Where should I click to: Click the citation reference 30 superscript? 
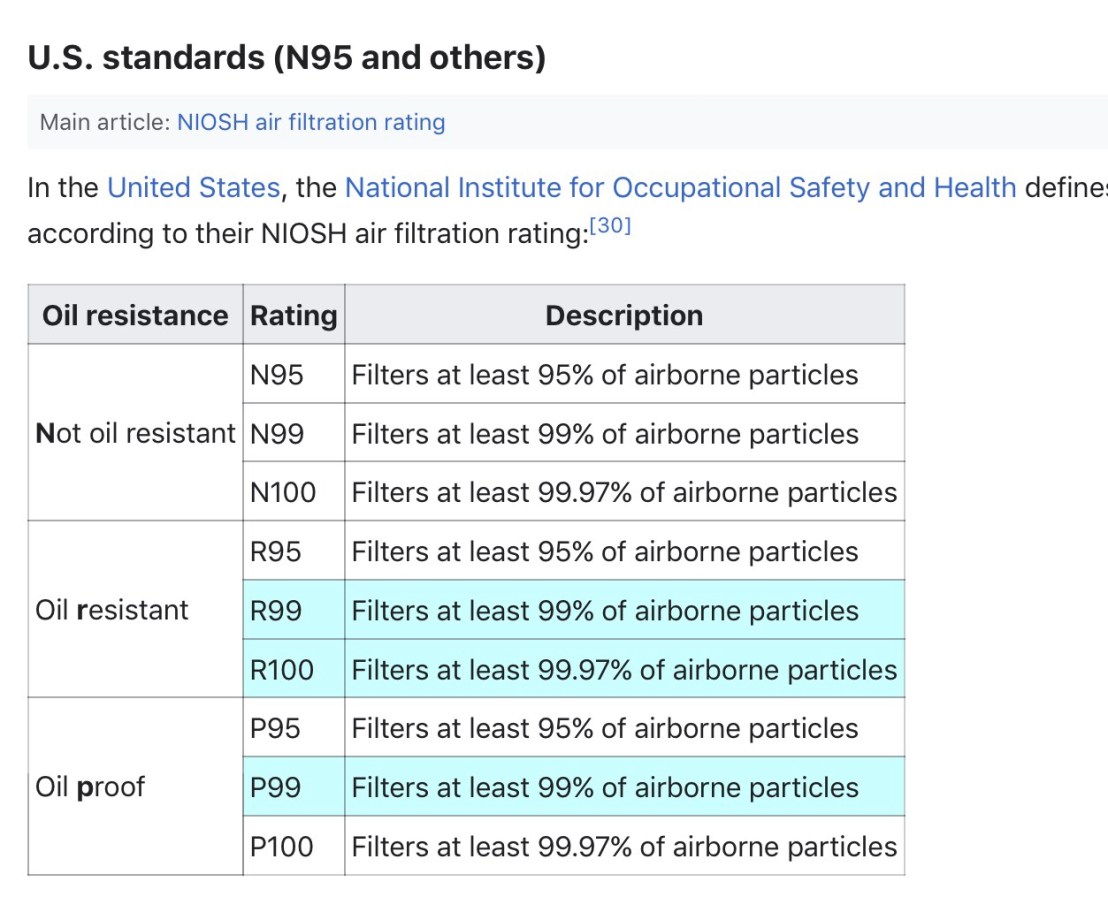coord(610,226)
